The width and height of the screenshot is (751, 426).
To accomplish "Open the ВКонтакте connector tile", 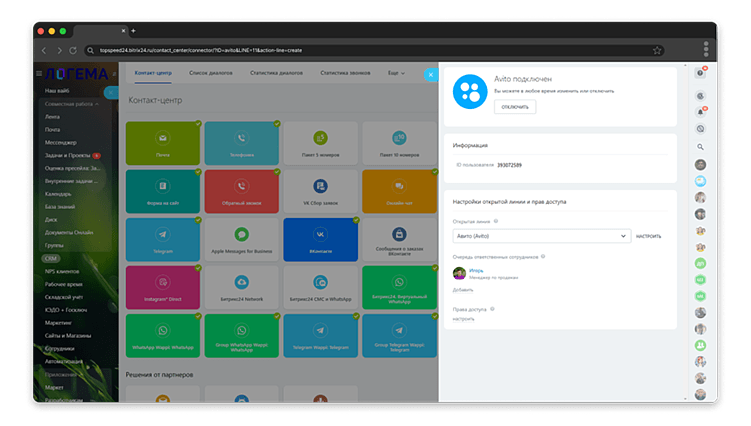I will pos(320,240).
